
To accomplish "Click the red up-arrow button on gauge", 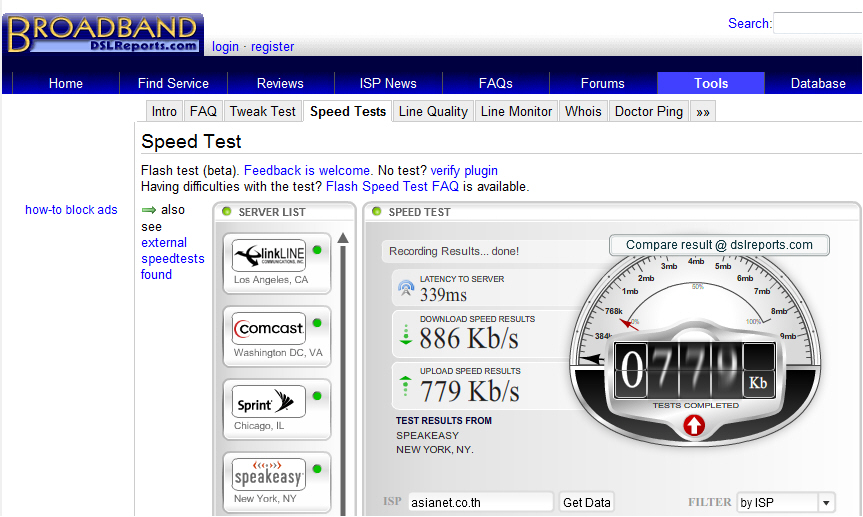I will click(694, 425).
